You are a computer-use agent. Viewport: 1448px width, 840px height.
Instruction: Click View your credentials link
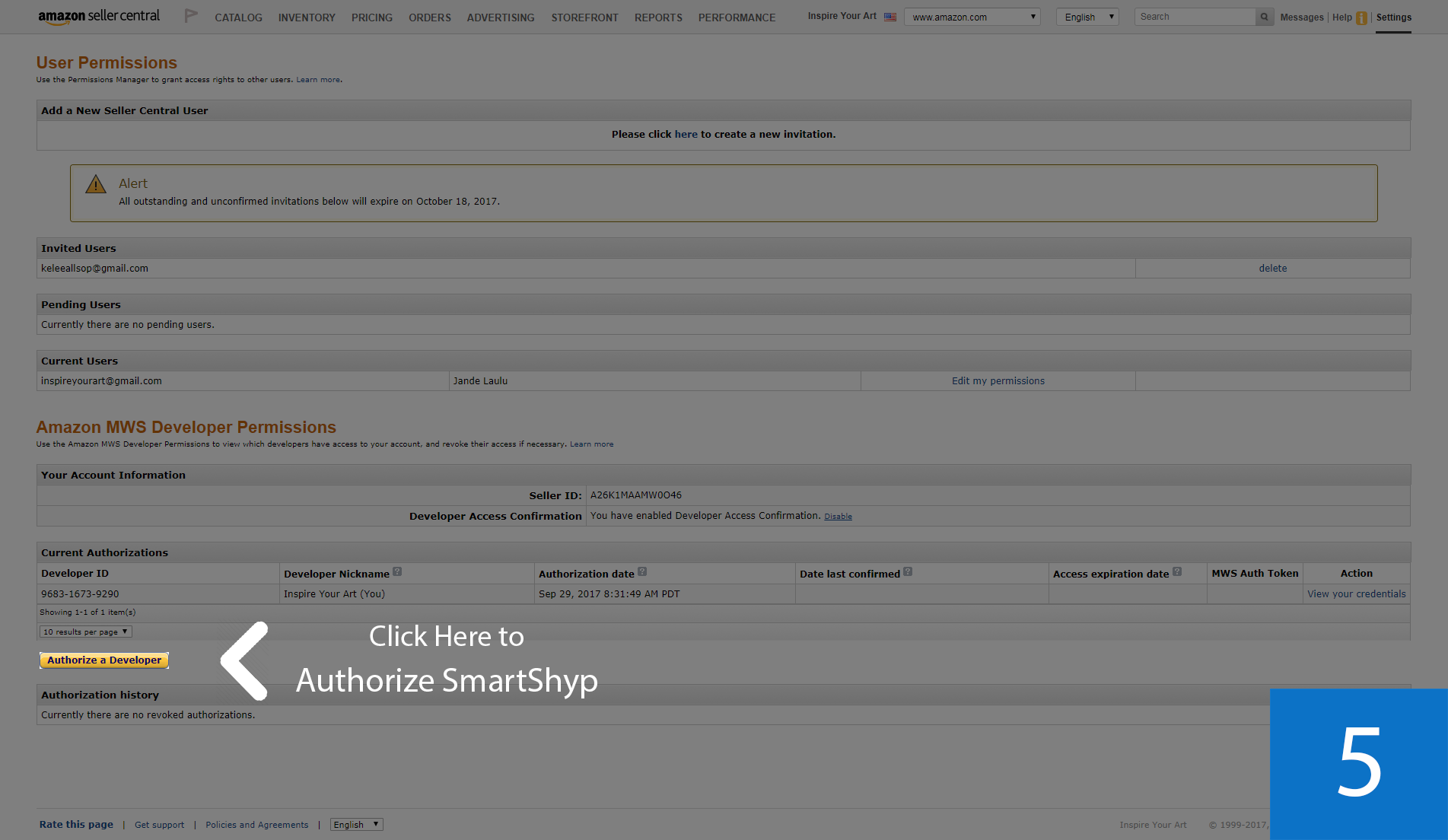[1356, 594]
